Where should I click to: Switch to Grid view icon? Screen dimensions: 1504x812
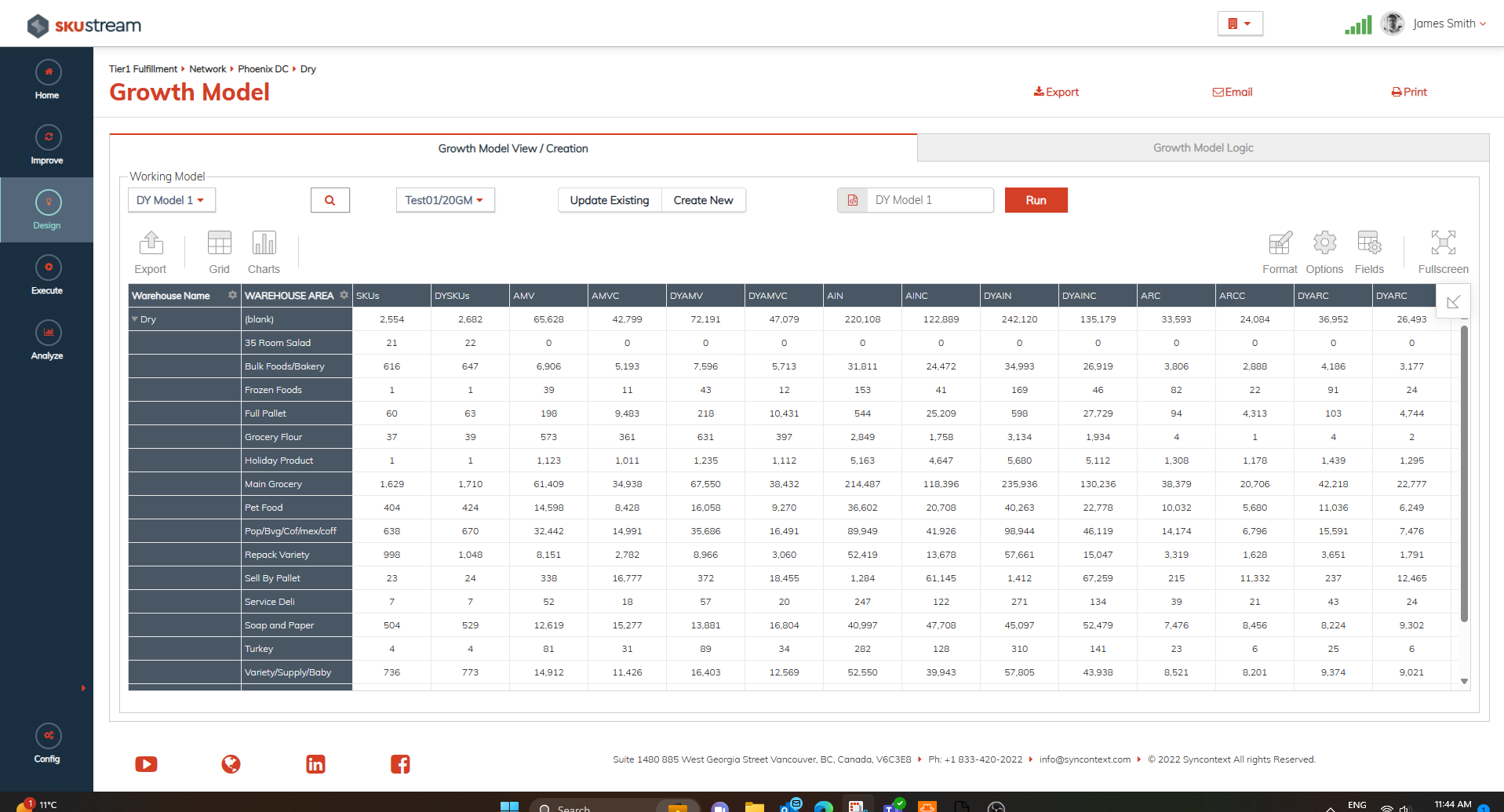[x=220, y=243]
